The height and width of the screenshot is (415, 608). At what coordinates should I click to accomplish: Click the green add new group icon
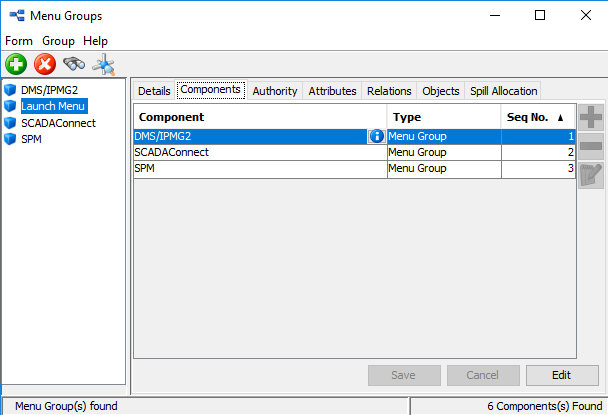point(16,64)
